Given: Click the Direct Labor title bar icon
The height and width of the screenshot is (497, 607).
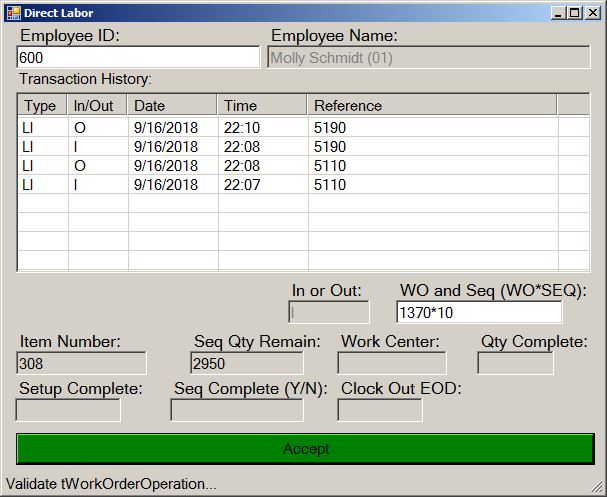Looking at the screenshot, I should coord(14,12).
